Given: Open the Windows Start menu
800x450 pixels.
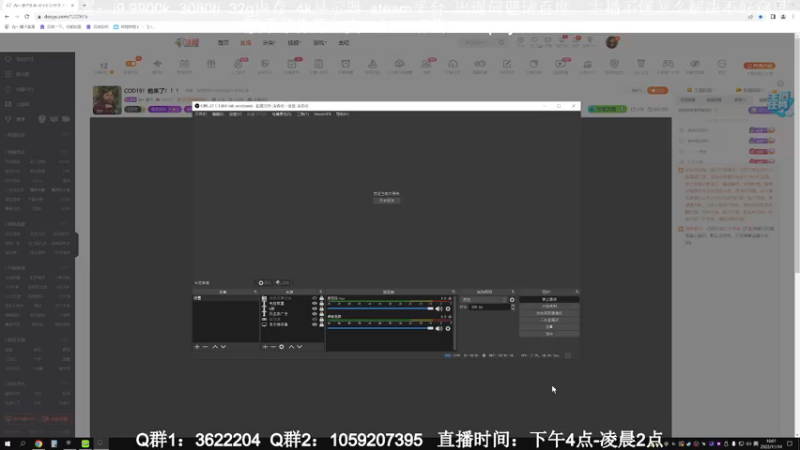Looking at the screenshot, I should [x=8, y=444].
